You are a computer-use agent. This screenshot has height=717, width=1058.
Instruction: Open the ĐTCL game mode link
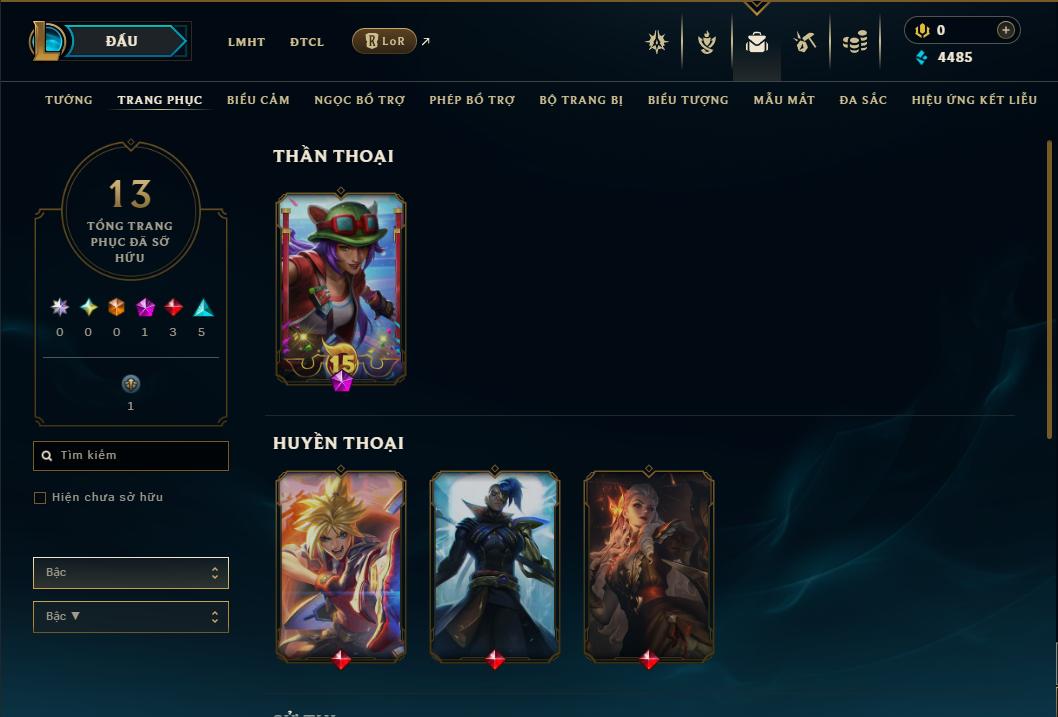coord(307,42)
